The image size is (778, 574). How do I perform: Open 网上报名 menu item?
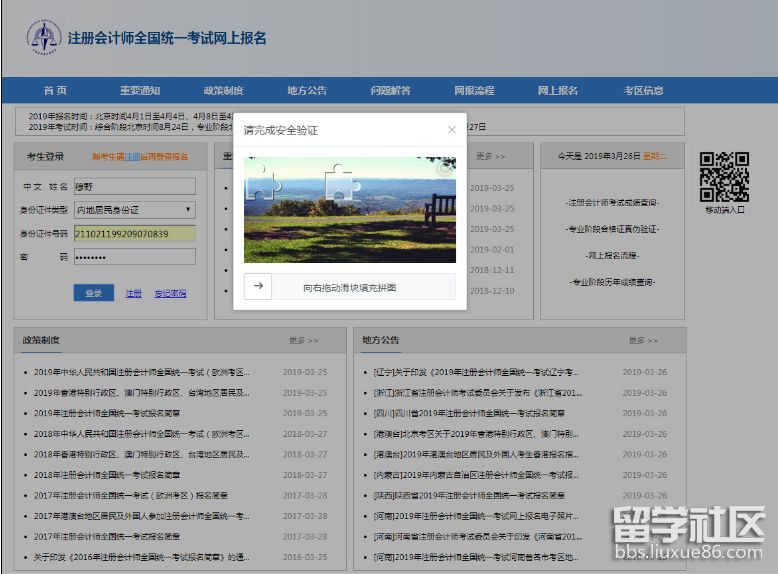tap(558, 91)
